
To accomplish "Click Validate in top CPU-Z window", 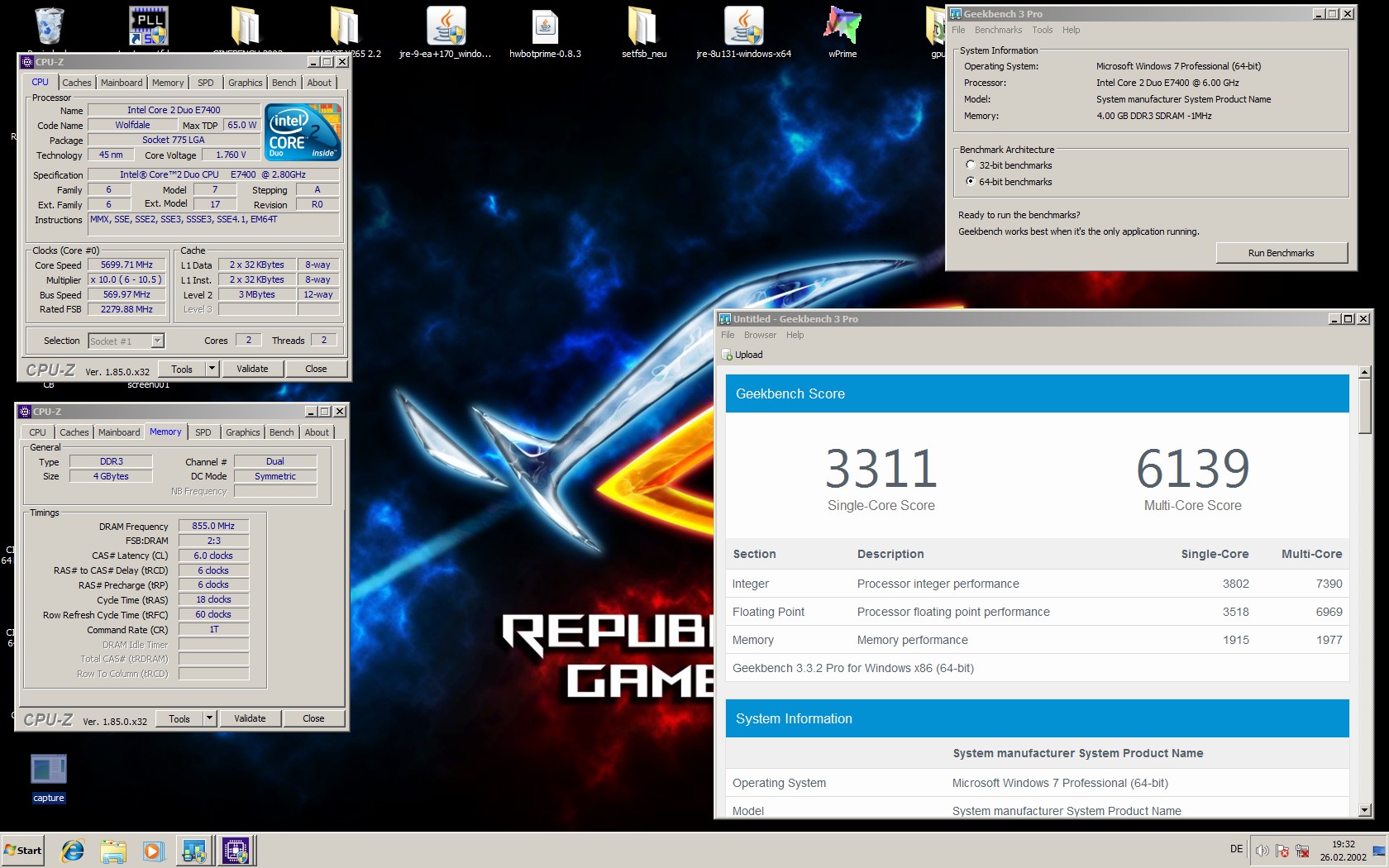I will coord(252,369).
